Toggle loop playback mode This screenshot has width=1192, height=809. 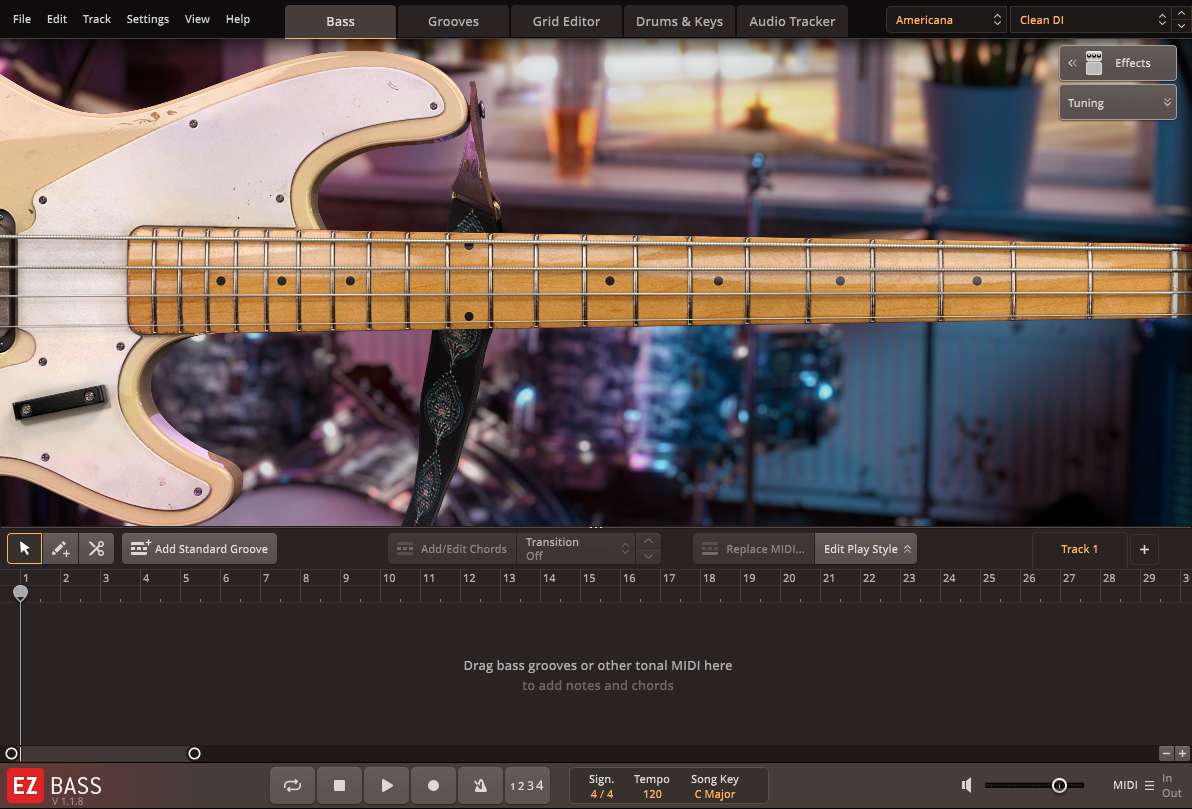coord(292,785)
